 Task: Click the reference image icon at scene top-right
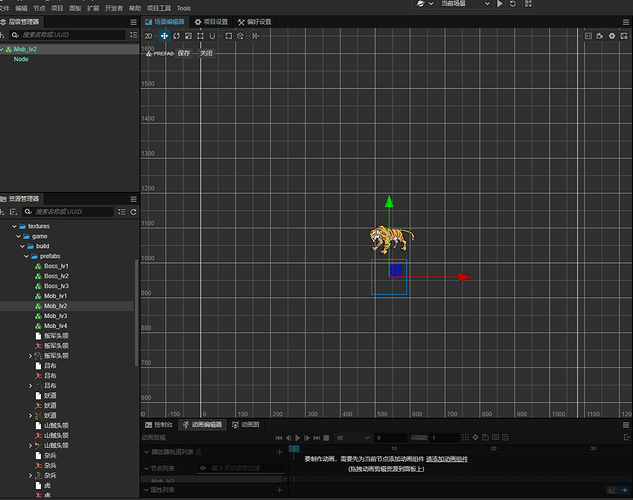coord(588,36)
